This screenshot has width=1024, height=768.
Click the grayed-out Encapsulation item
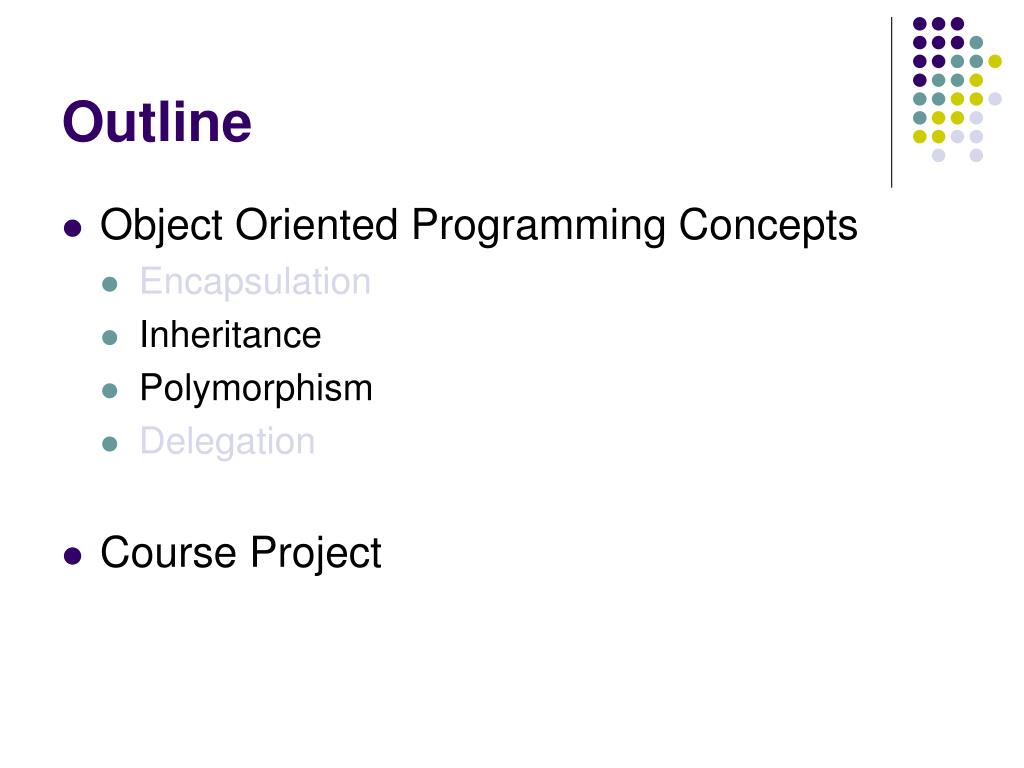[255, 282]
